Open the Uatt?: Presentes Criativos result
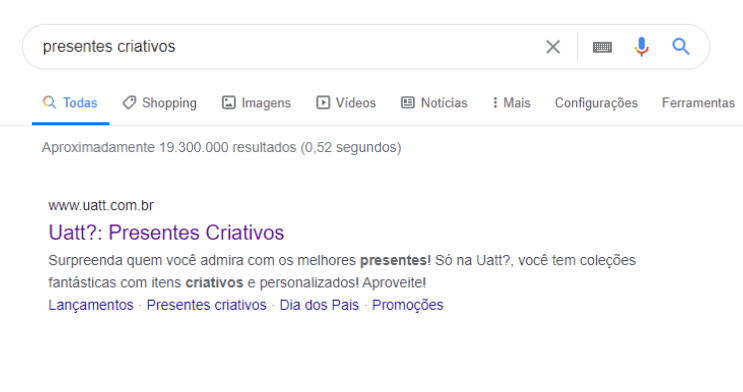This screenshot has width=743, height=392. coord(166,232)
